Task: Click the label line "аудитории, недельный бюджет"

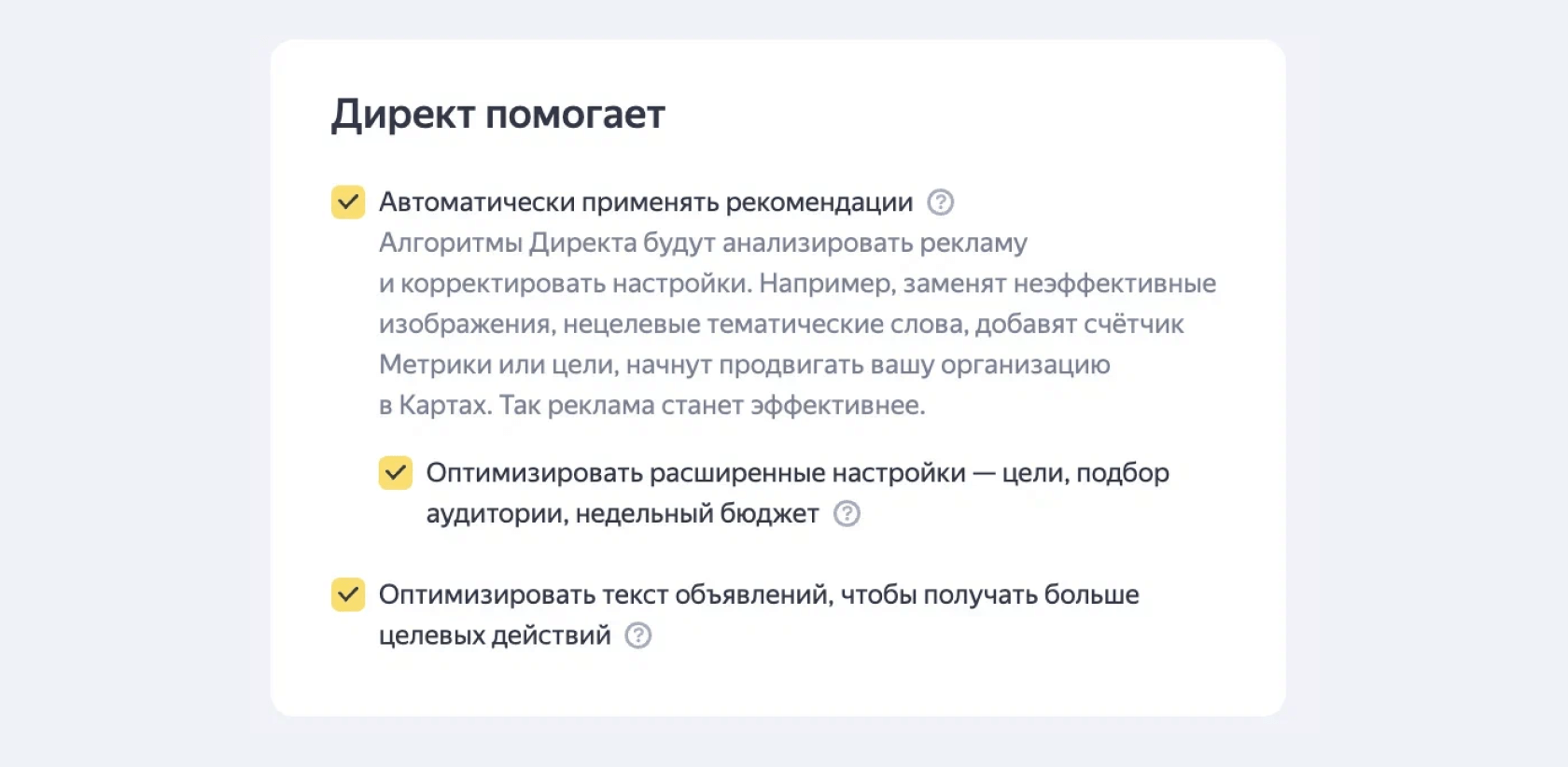Action: point(623,514)
